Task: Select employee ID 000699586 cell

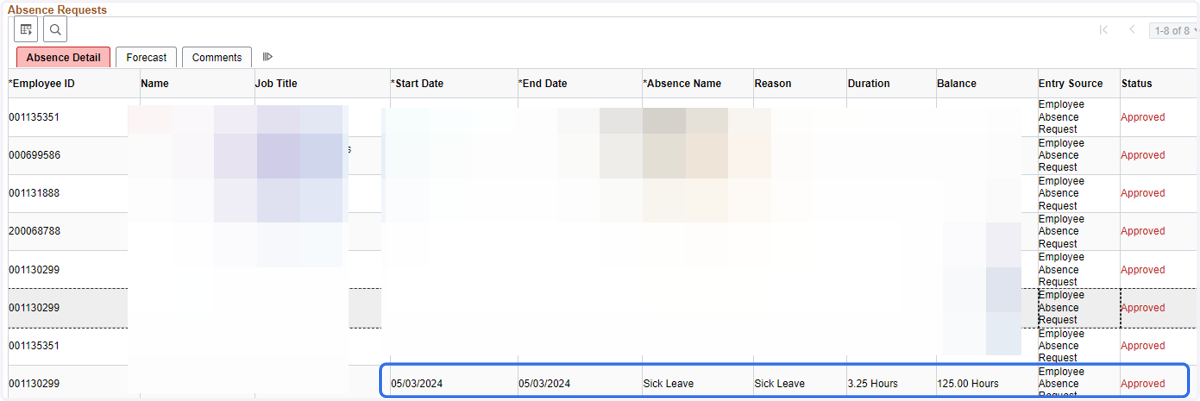Action: (34, 155)
